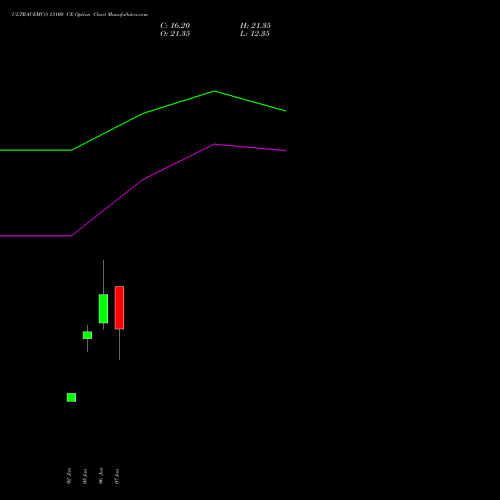Click the high value H: 21.35
Viewport: 500px width, 500px height.
255,26
